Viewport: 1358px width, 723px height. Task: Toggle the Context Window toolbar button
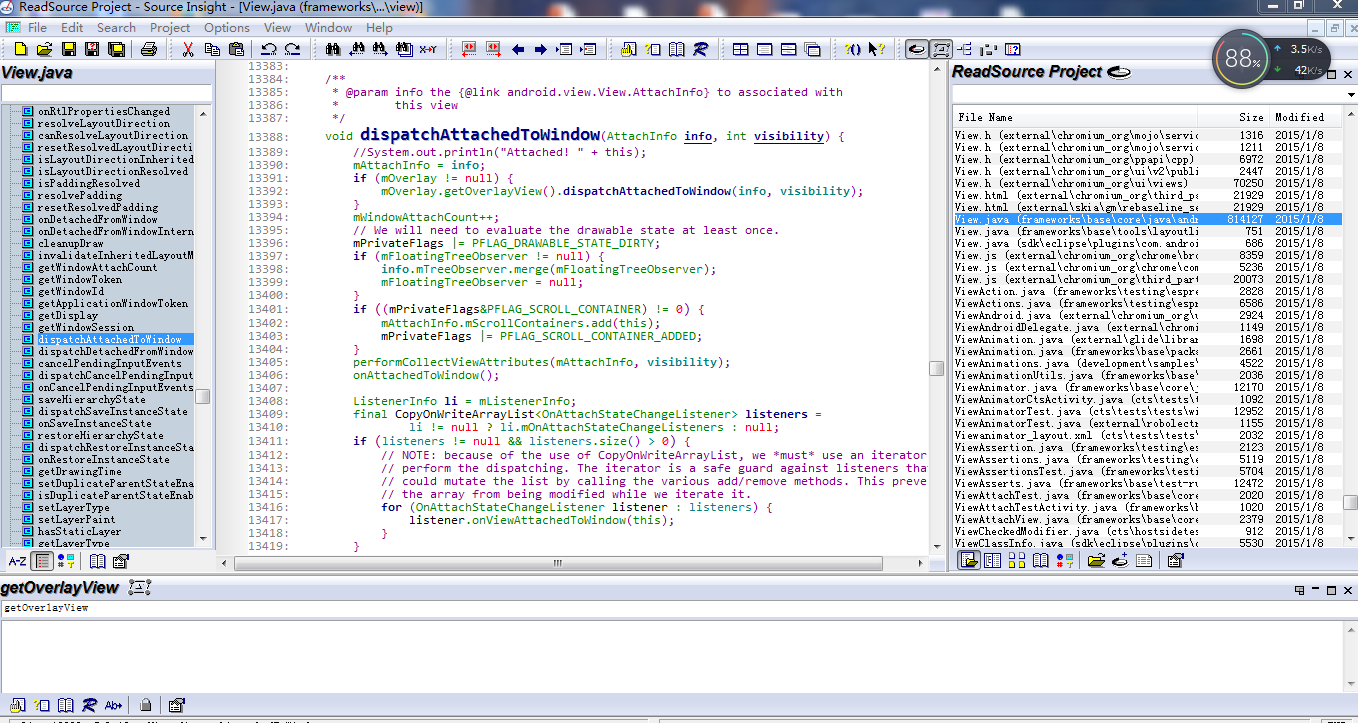941,49
